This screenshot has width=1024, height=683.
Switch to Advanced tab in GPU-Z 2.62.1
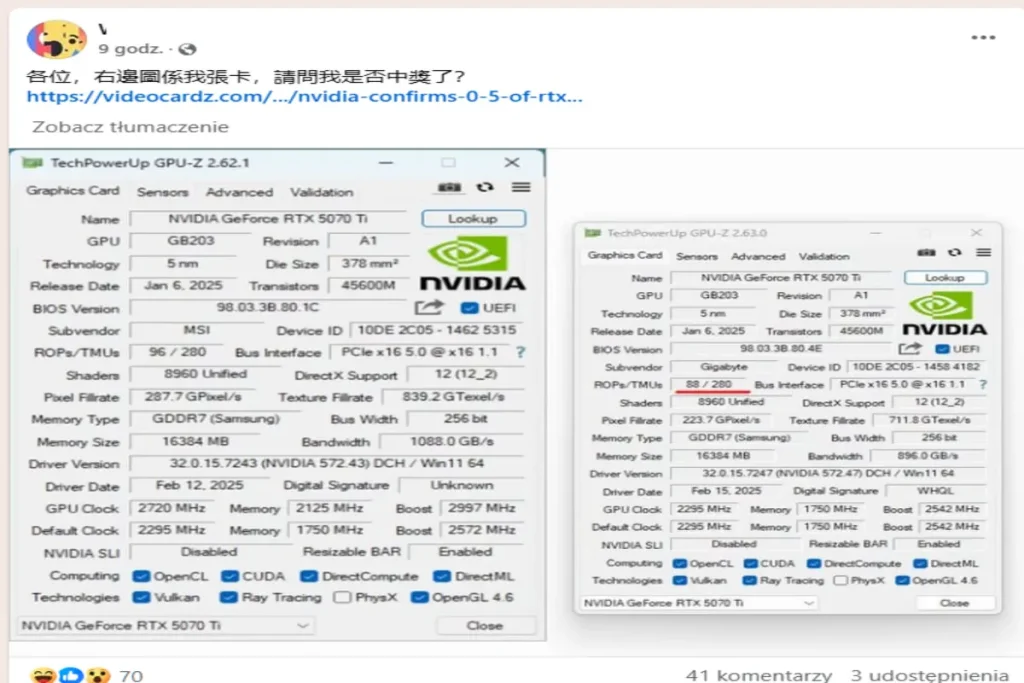click(240, 192)
